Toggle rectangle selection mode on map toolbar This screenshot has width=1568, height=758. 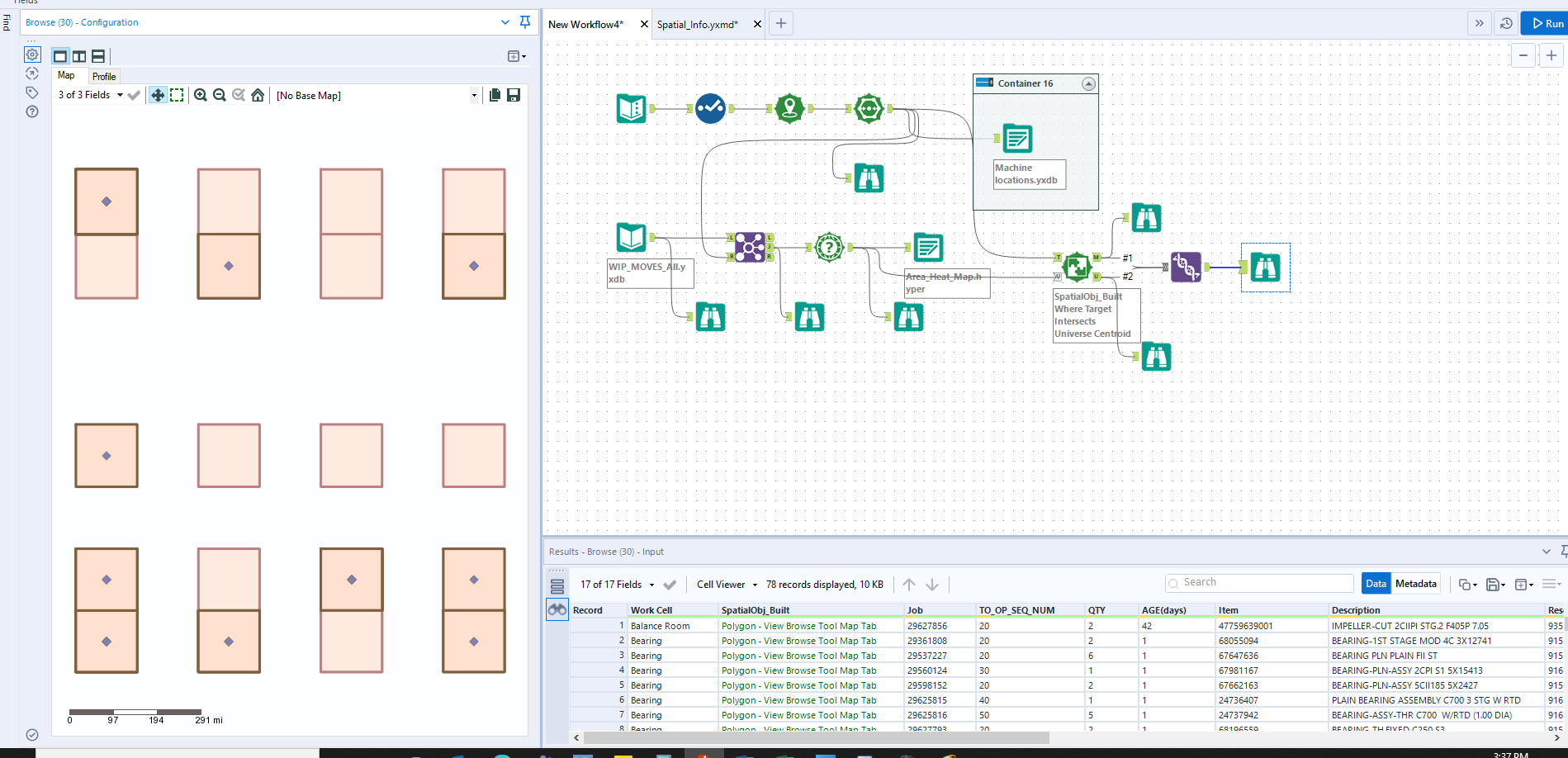[177, 95]
